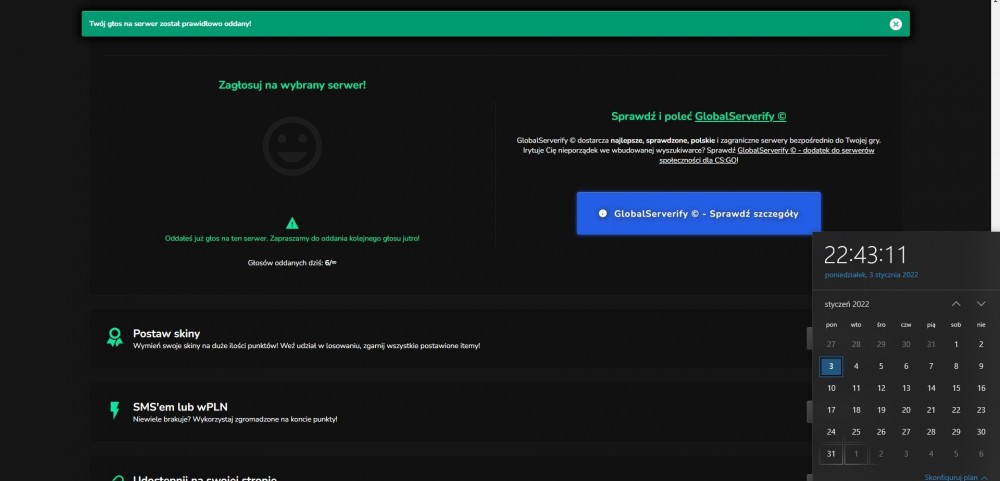The height and width of the screenshot is (481, 1000).
Task: Select January 30 in the calendar
Action: [981, 432]
